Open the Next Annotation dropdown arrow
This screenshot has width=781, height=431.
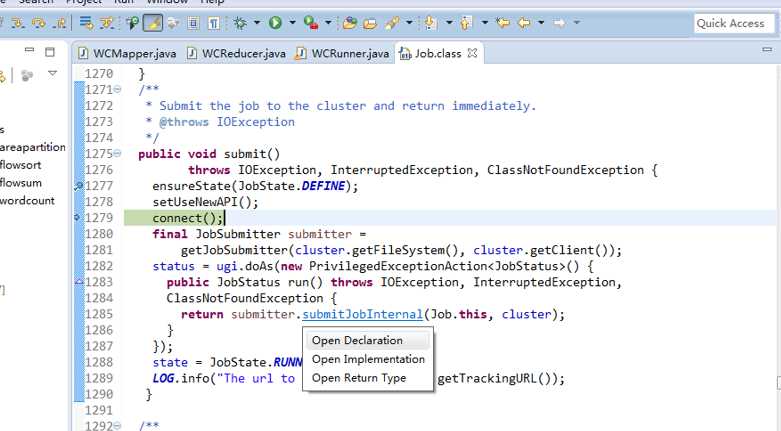(449, 22)
